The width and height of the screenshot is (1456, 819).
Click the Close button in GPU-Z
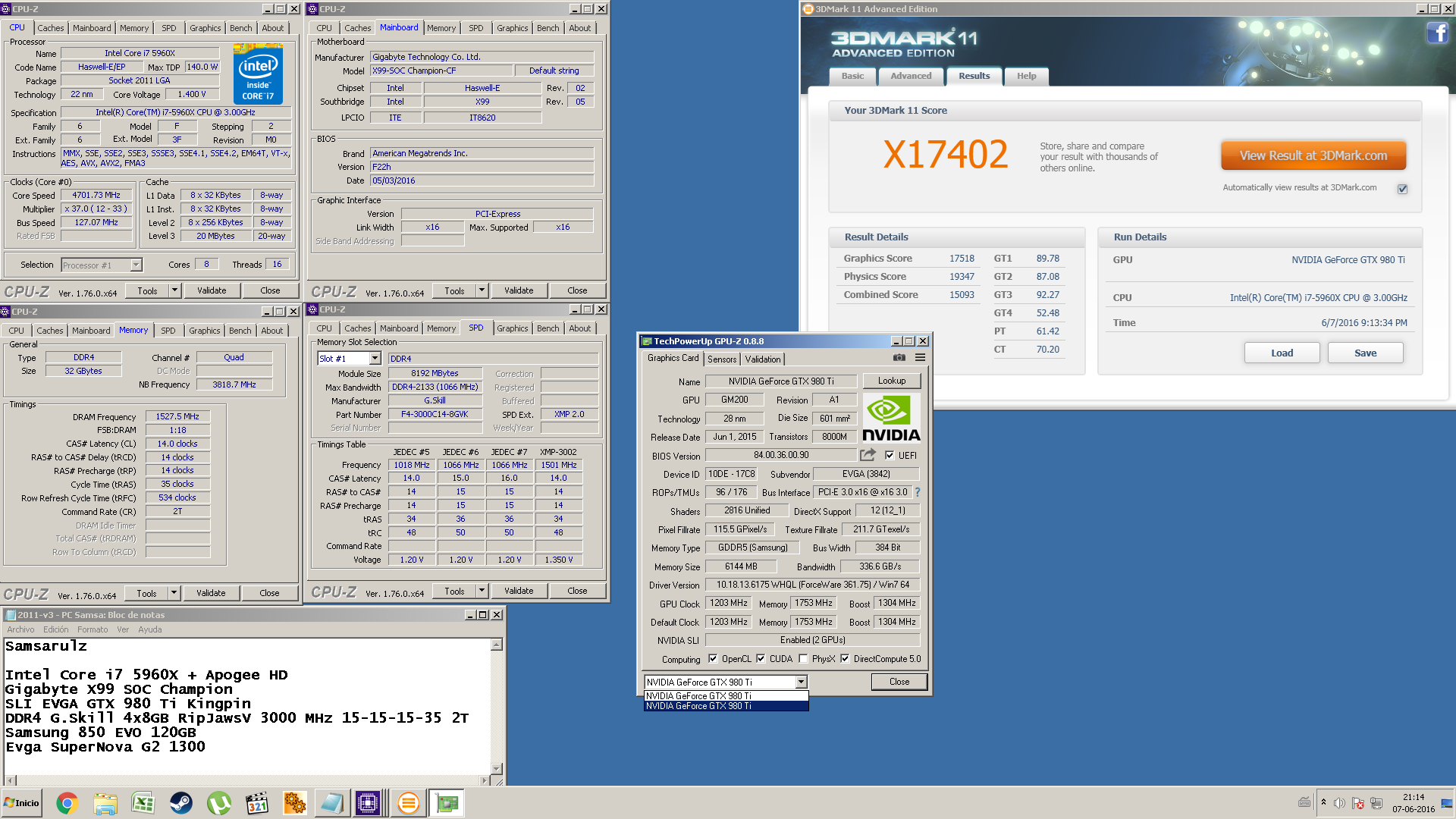[899, 682]
